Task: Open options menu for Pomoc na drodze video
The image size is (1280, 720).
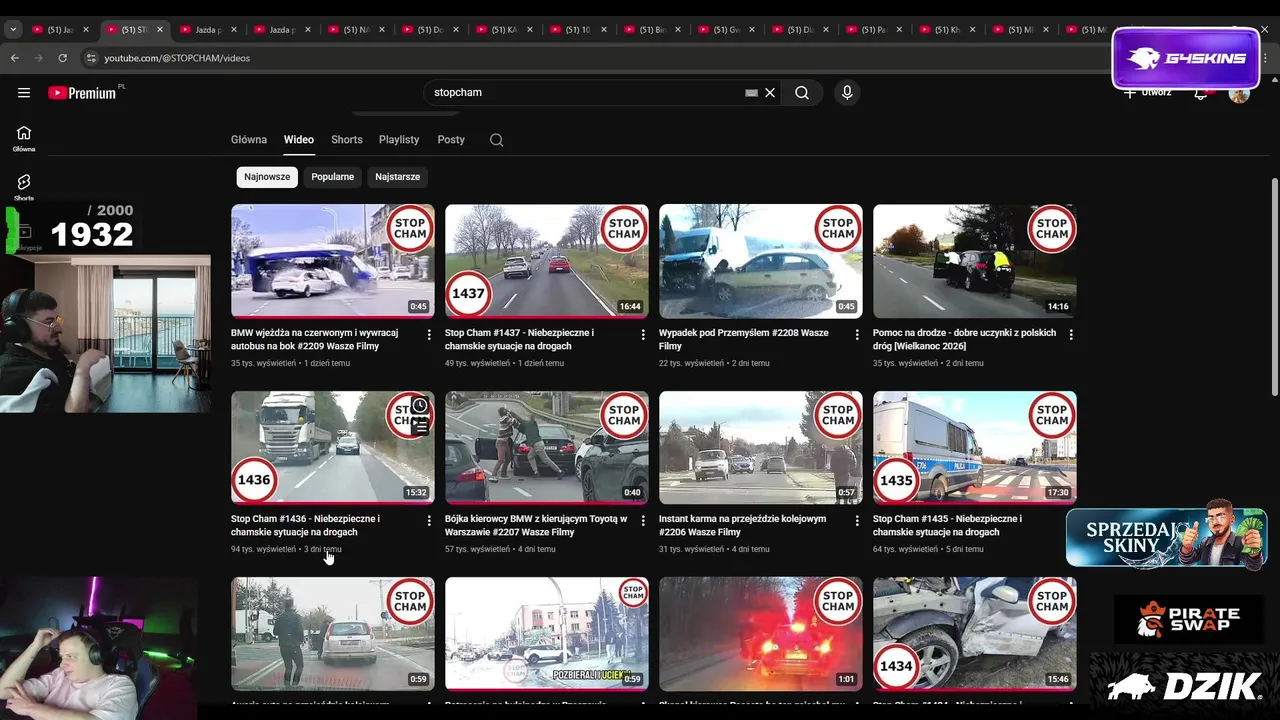Action: pos(1071,335)
